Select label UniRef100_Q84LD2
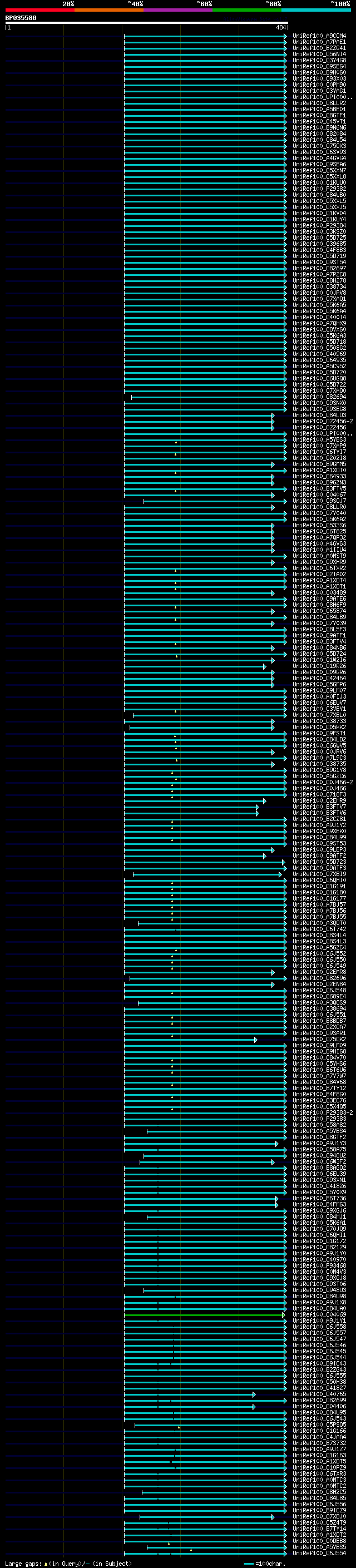Screen dimensions: 356x1568 [x=319, y=740]
